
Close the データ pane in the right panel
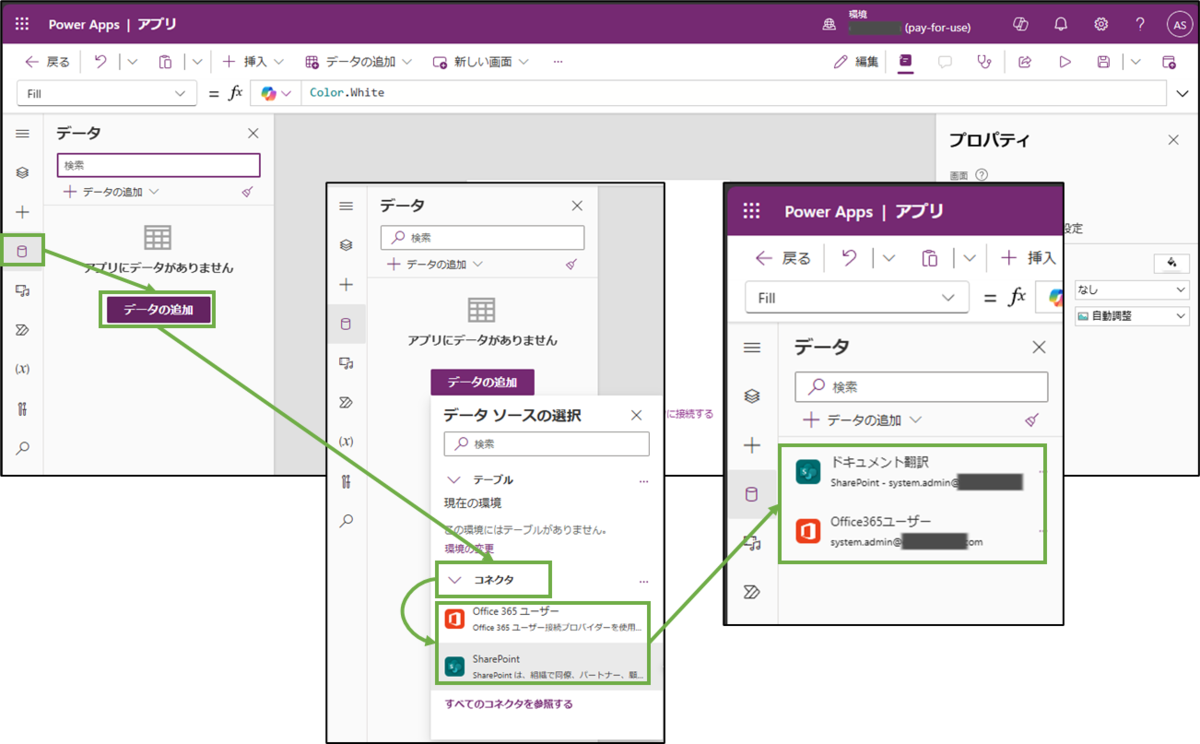[x=1039, y=347]
